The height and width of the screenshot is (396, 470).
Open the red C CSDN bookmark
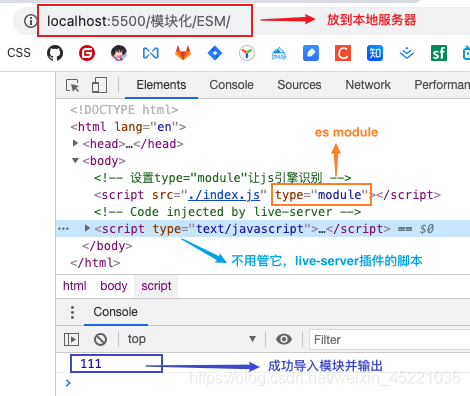[343, 53]
